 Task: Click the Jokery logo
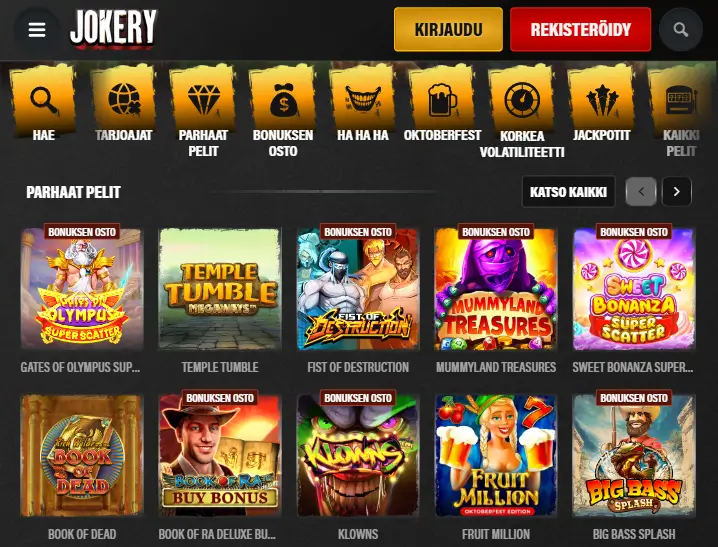tap(113, 28)
